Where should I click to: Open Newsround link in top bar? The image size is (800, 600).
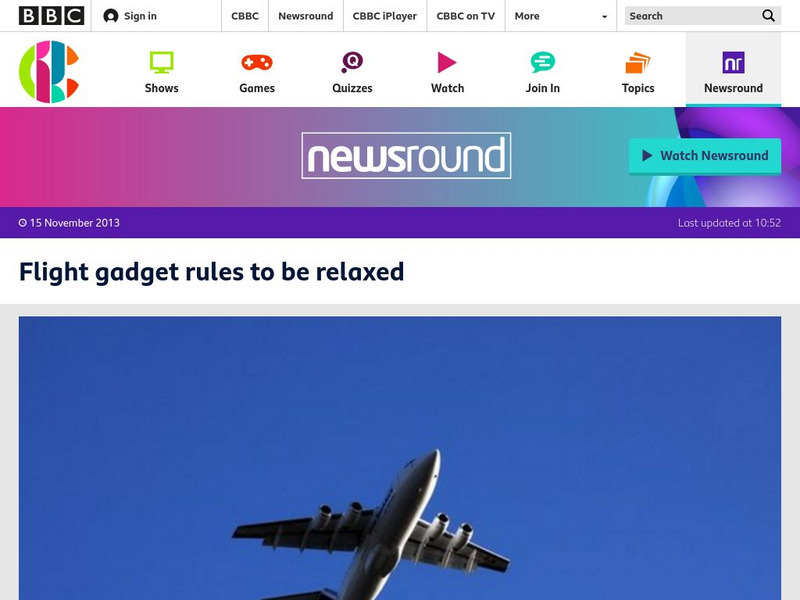pos(306,16)
